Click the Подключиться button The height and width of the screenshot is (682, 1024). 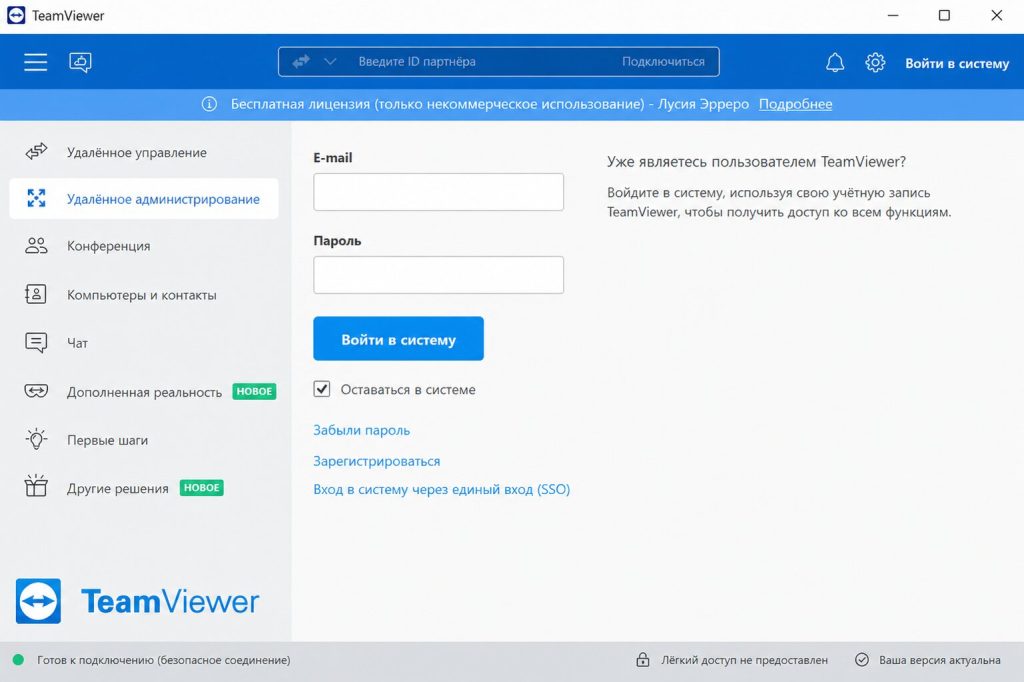[663, 61]
